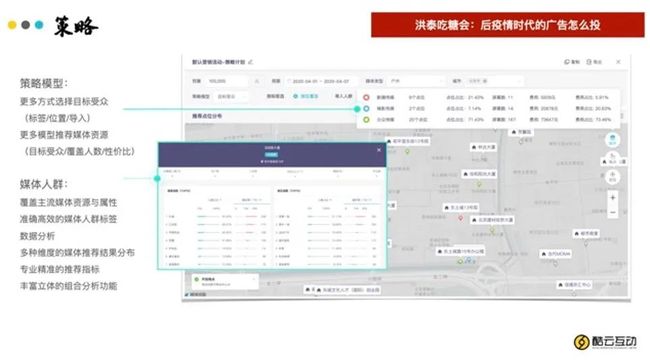Click the green circle legend marker

click(x=366, y=119)
